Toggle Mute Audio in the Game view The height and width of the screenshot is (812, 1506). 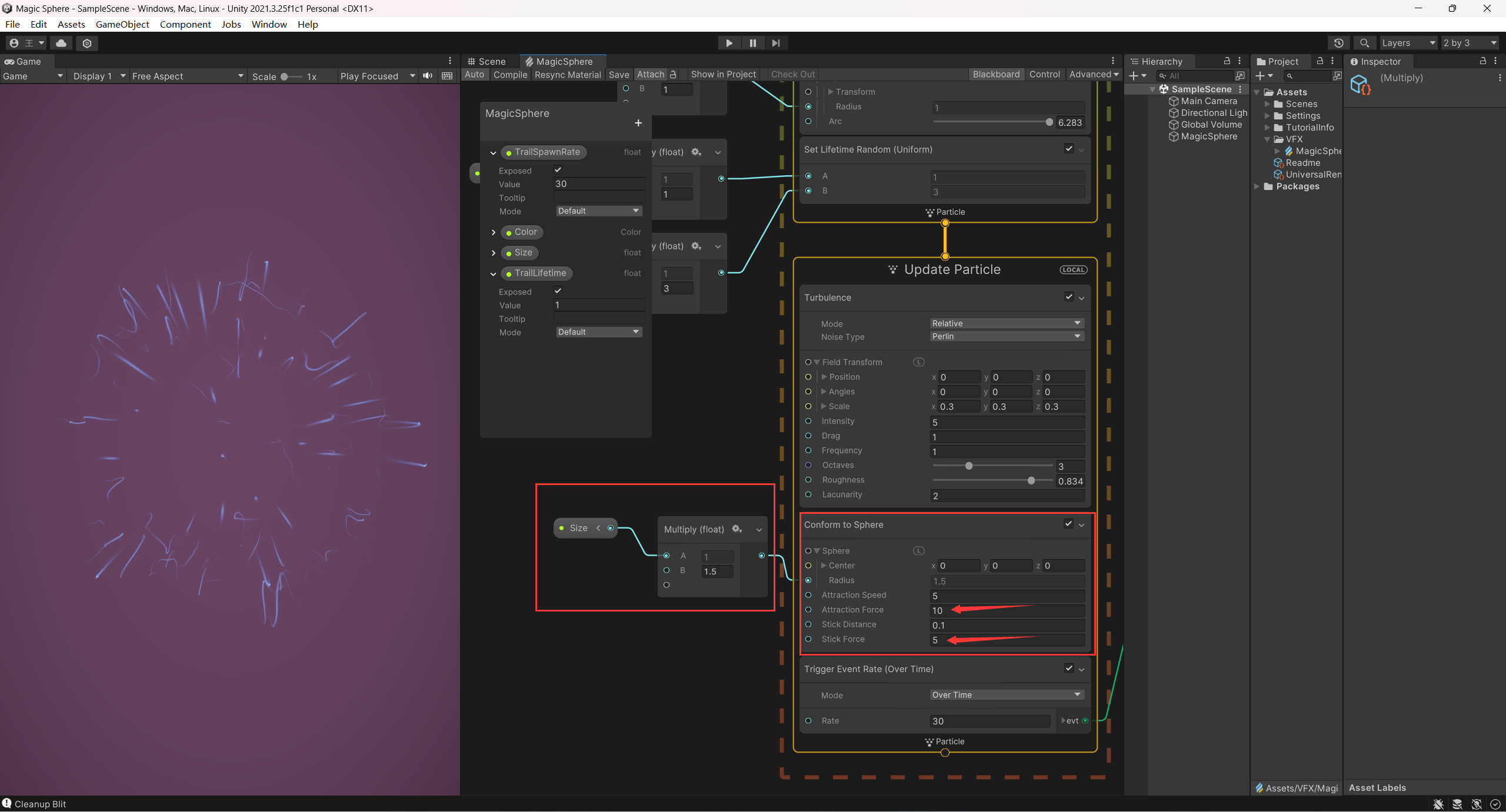coord(428,76)
